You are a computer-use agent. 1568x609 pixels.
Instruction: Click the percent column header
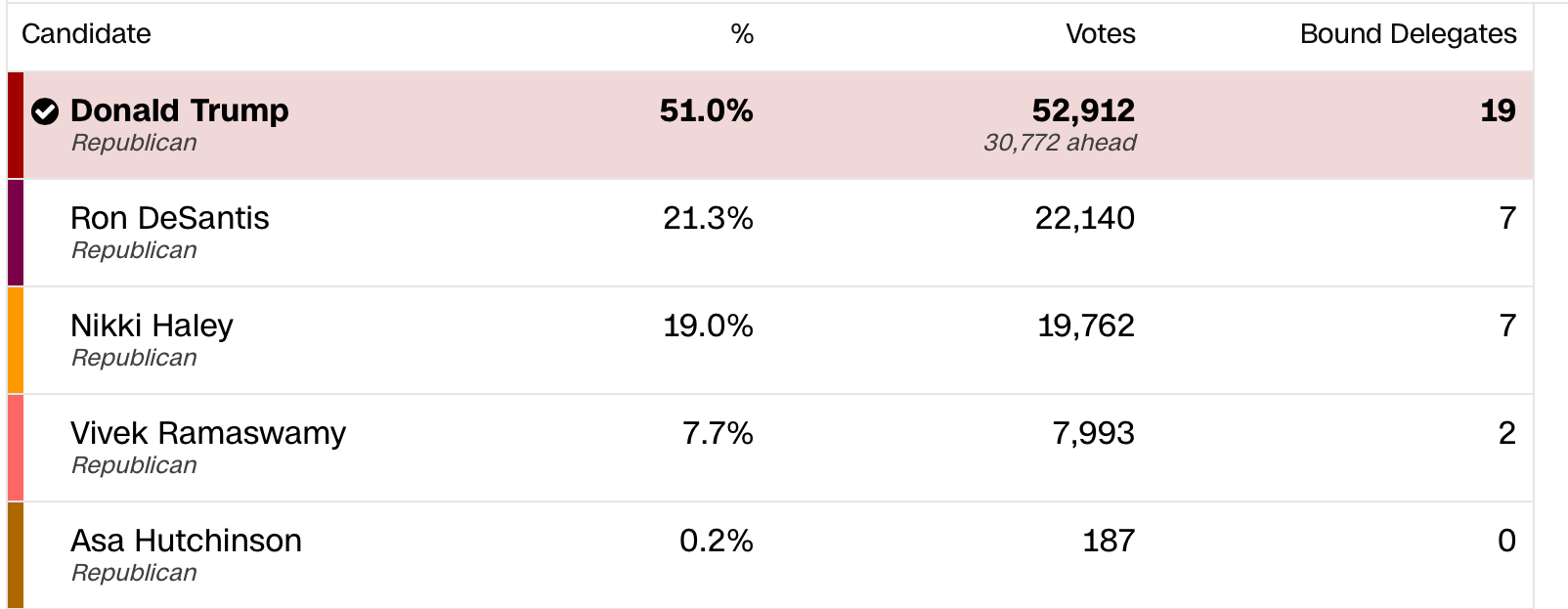pyautogui.click(x=742, y=34)
